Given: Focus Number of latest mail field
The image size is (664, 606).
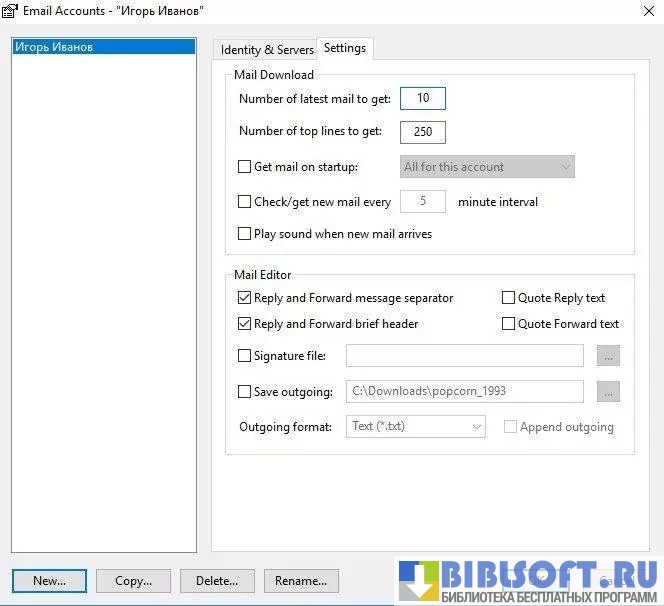Looking at the screenshot, I should [x=423, y=99].
